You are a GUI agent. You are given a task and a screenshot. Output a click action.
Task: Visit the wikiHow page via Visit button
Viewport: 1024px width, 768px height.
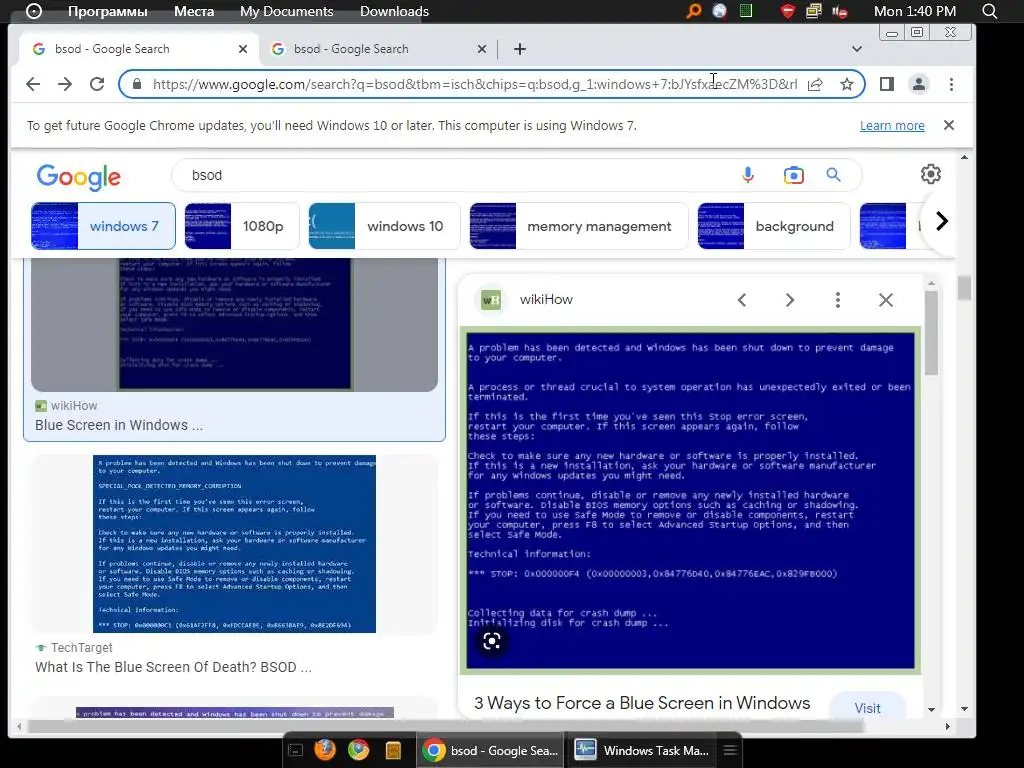click(x=867, y=708)
